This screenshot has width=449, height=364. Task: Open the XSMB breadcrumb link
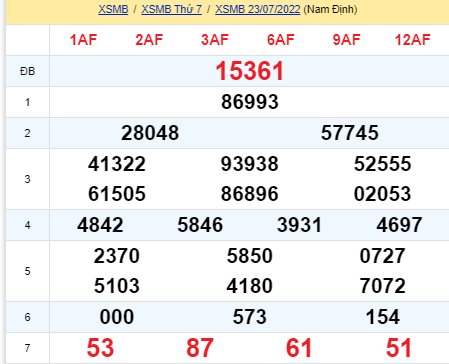113,9
